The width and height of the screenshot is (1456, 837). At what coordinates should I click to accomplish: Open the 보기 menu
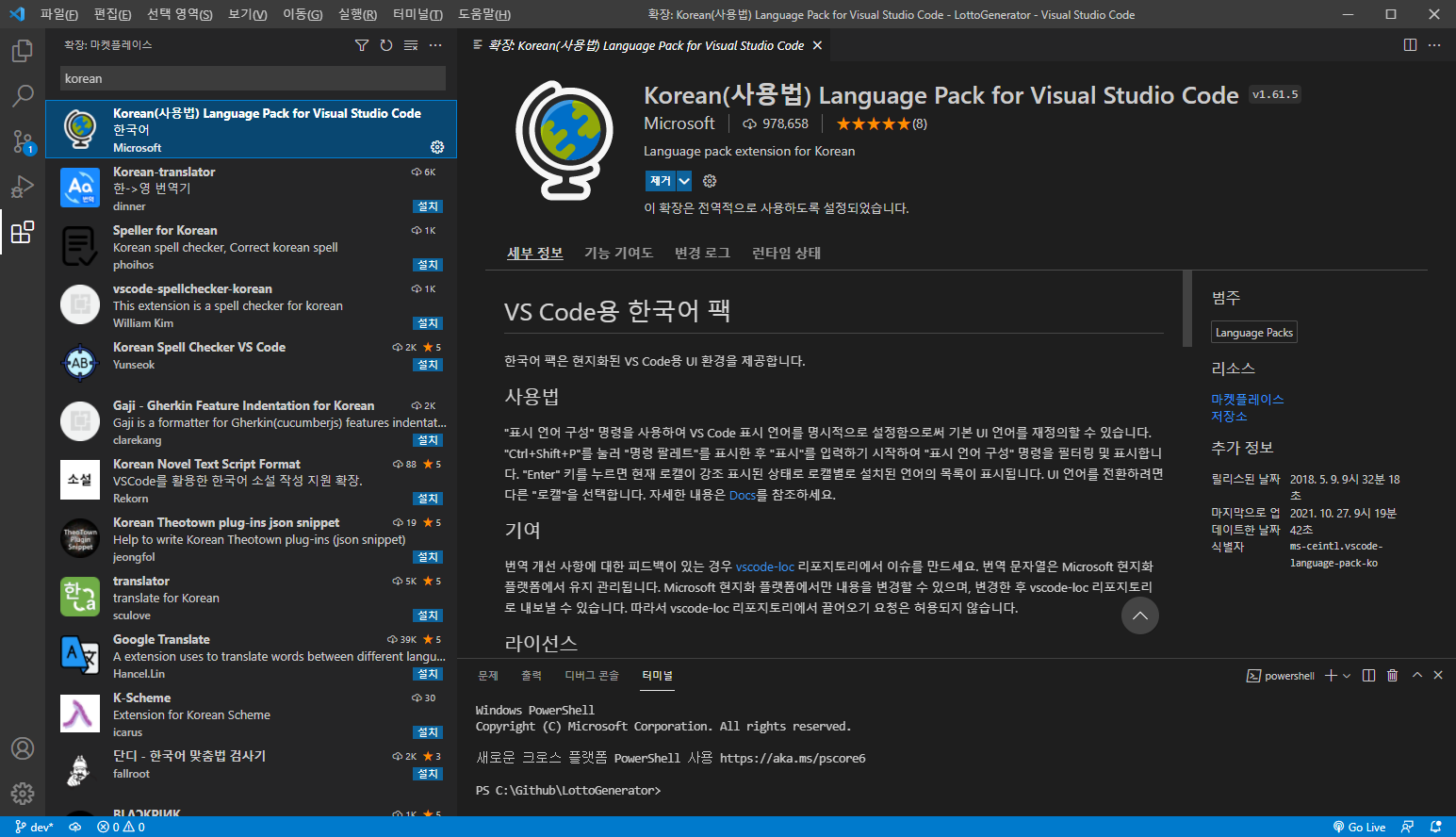(x=247, y=14)
